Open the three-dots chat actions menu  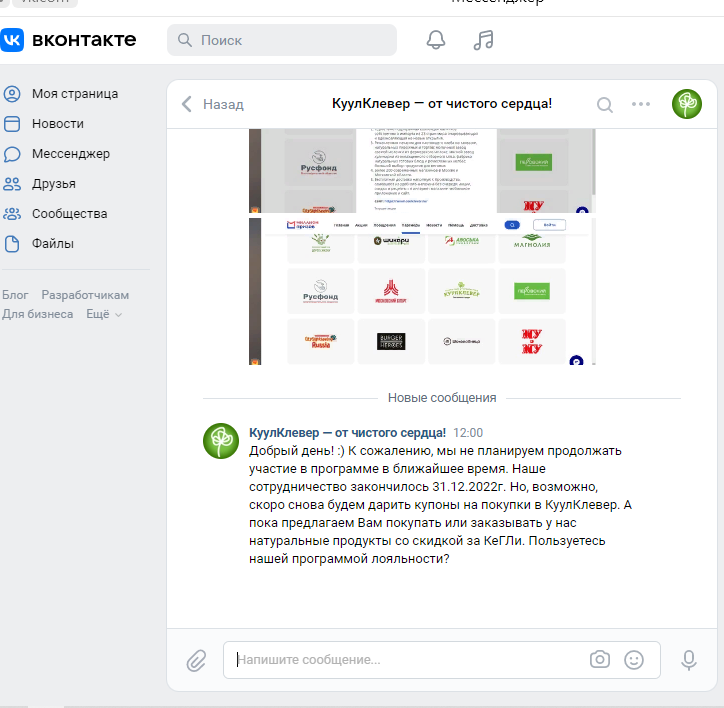pos(641,104)
